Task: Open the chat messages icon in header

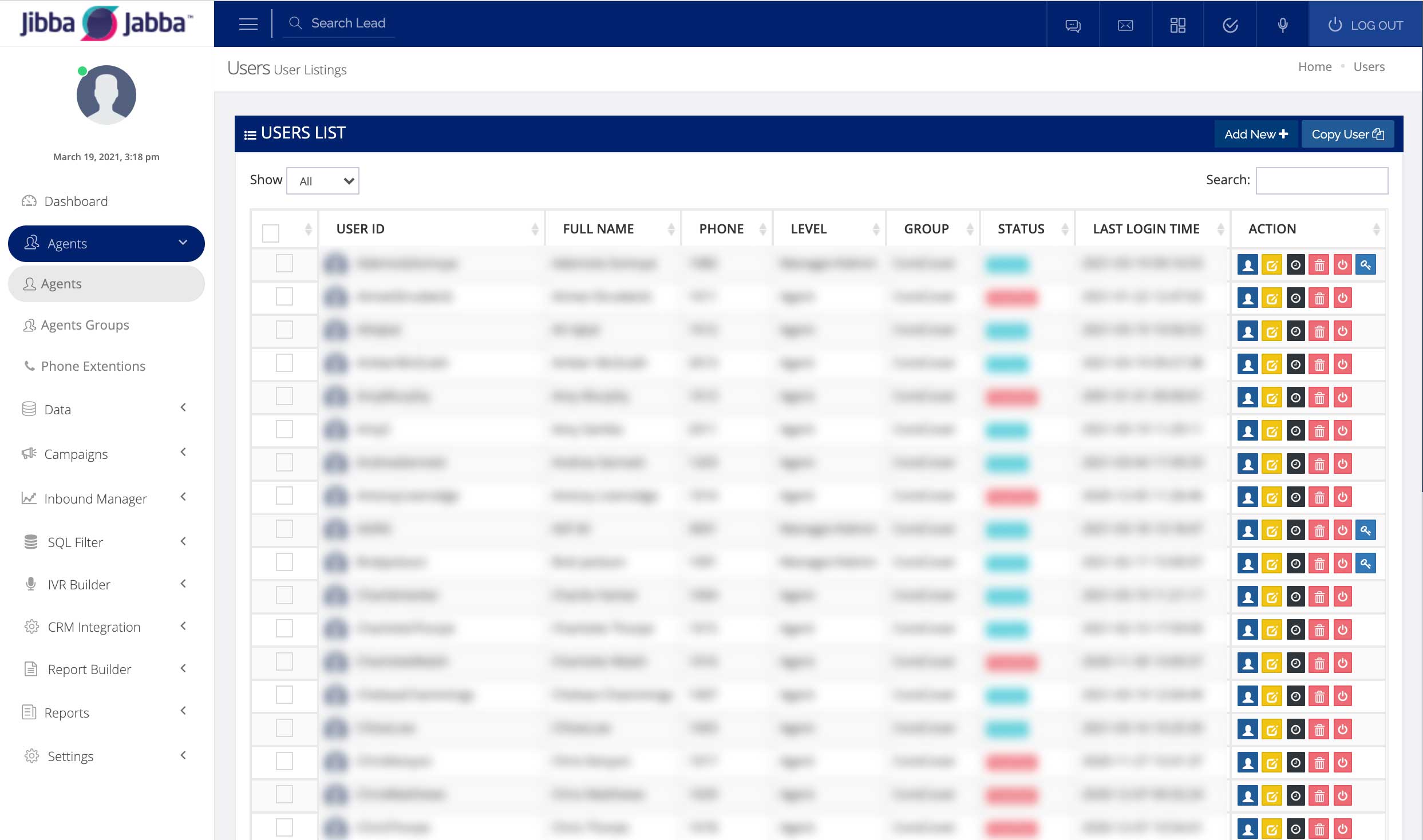Action: point(1073,25)
